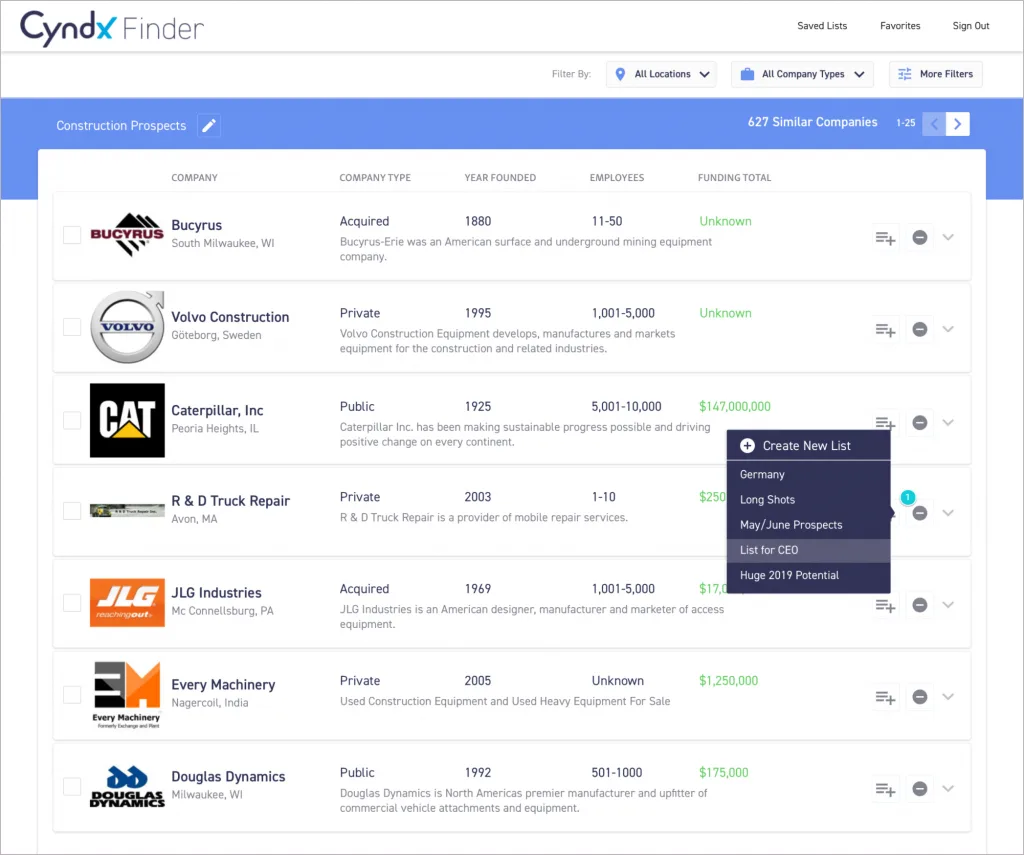This screenshot has width=1024, height=855.
Task: Choose the Long Shots list
Action: [x=808, y=500]
